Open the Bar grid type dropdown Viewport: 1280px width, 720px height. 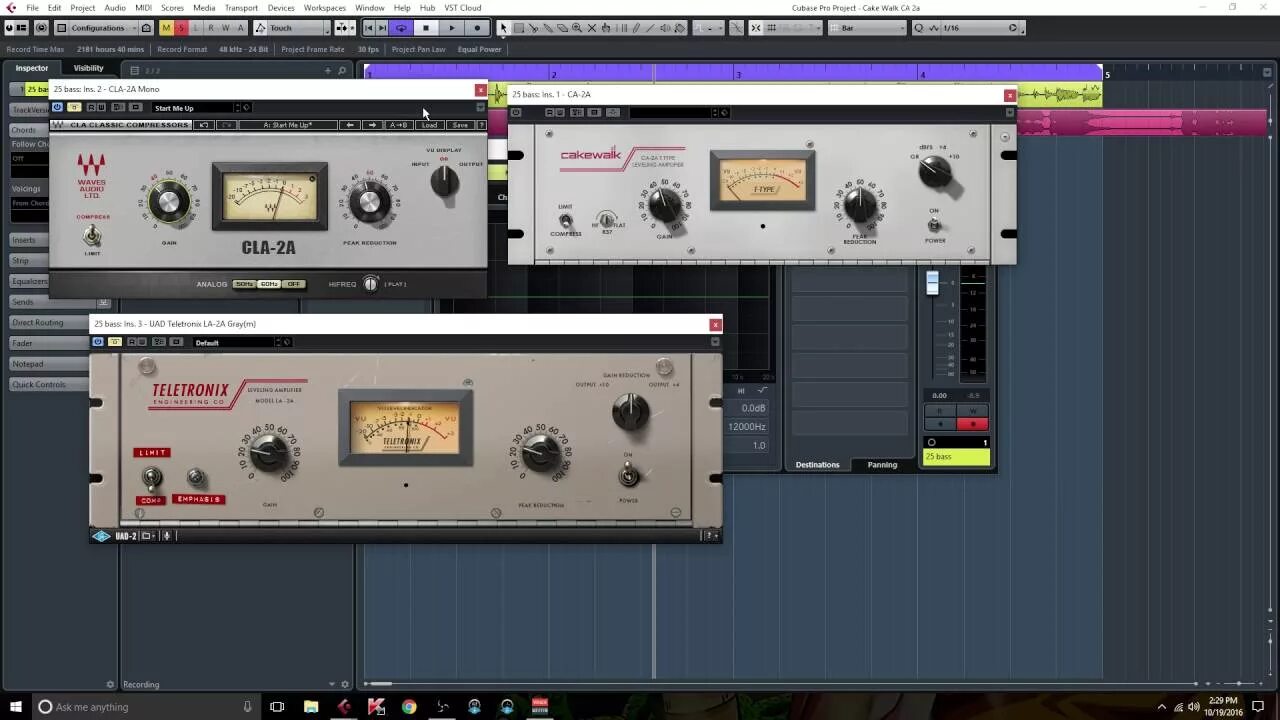pyautogui.click(x=866, y=28)
